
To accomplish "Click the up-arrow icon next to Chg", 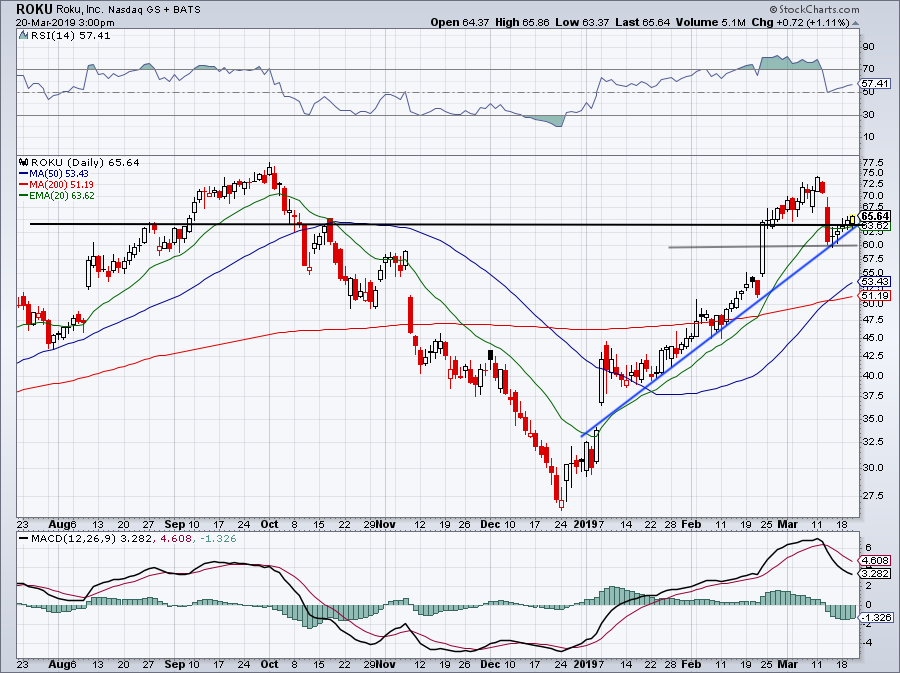I will coord(855,23).
